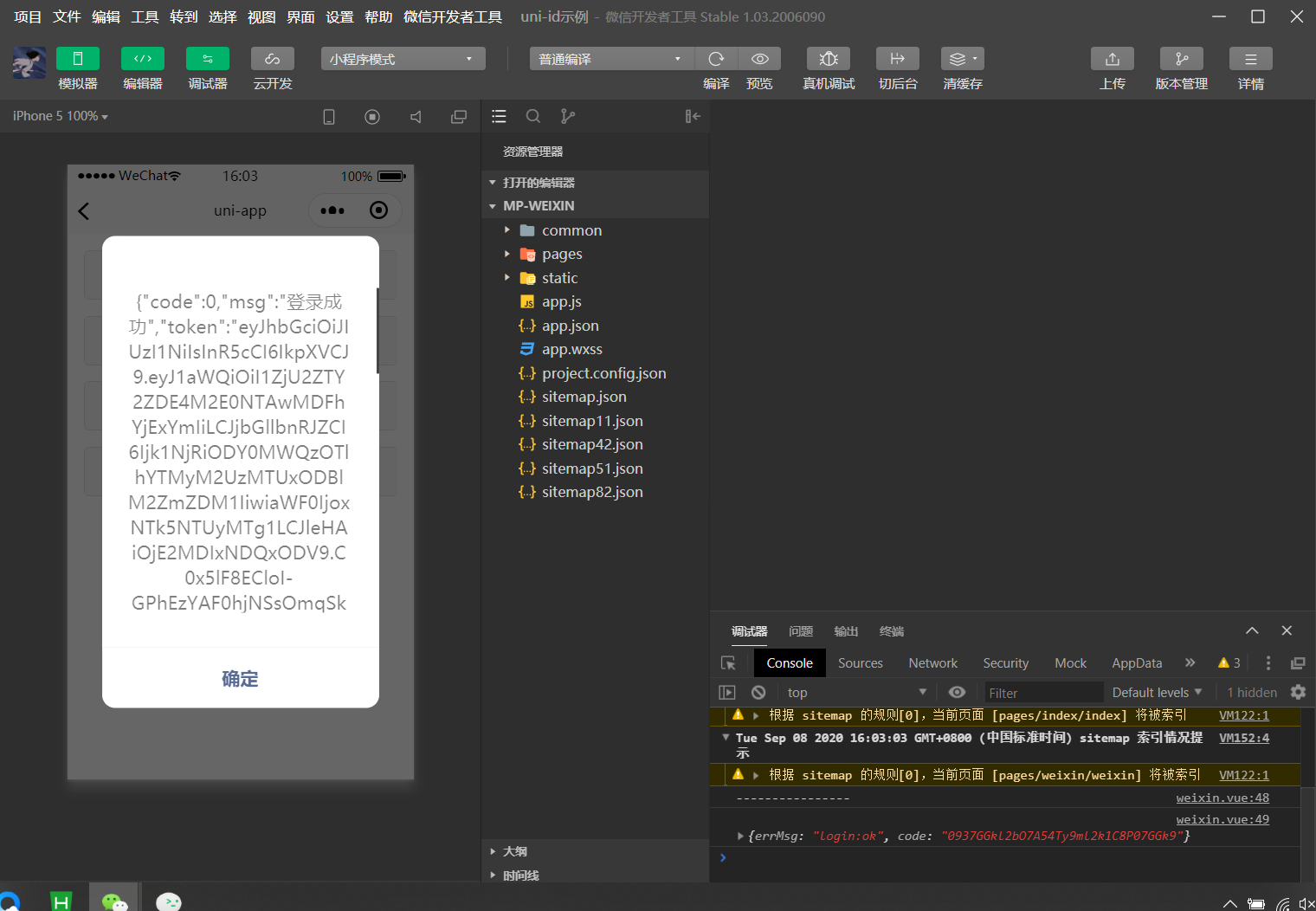The image size is (1316, 911).
Task: Switch to the 输出 panel tab
Action: point(846,631)
